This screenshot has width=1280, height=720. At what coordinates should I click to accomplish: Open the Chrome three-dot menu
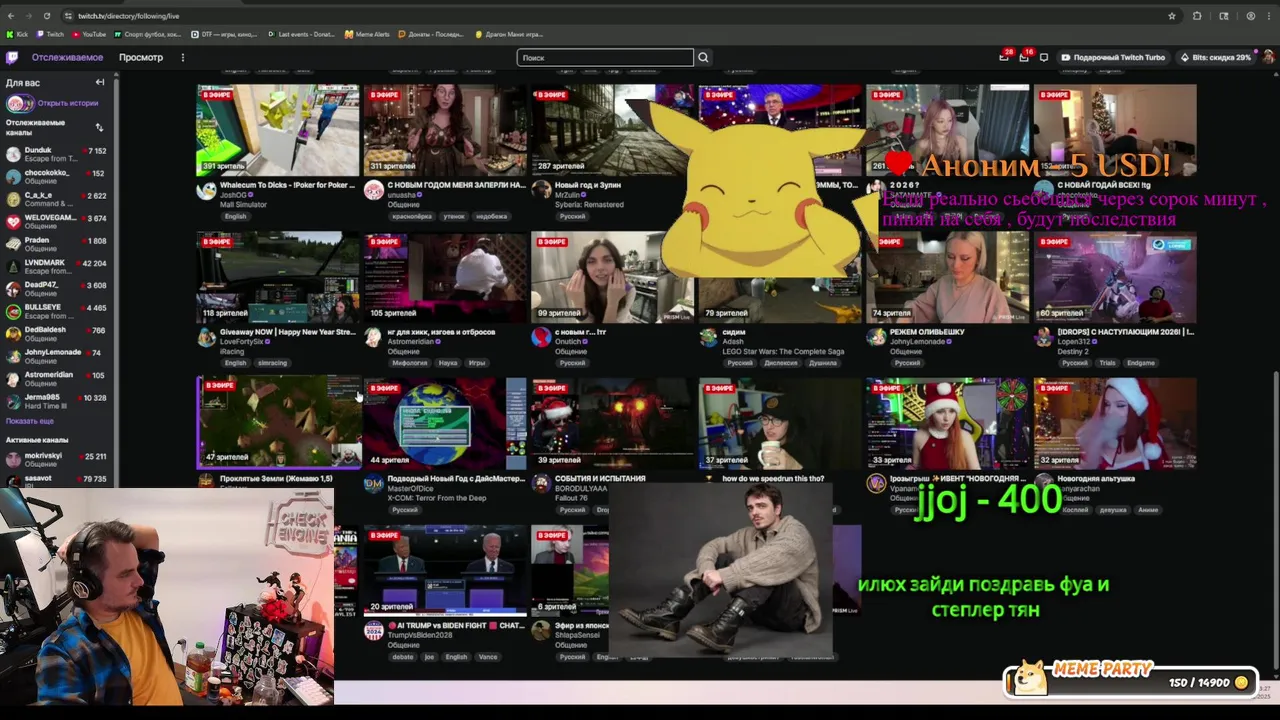(x=1269, y=16)
